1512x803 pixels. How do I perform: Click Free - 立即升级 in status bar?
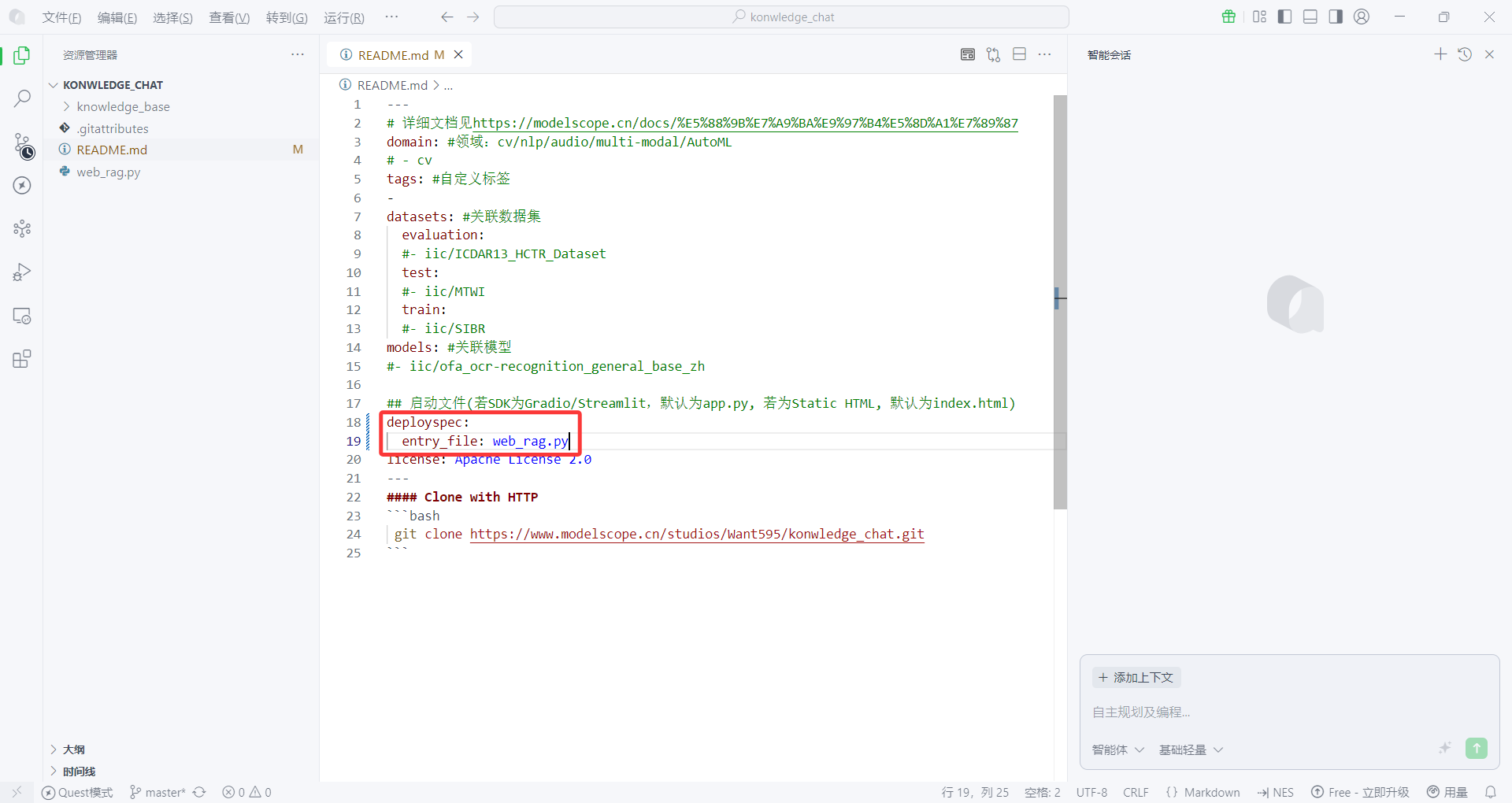pyautogui.click(x=1360, y=792)
